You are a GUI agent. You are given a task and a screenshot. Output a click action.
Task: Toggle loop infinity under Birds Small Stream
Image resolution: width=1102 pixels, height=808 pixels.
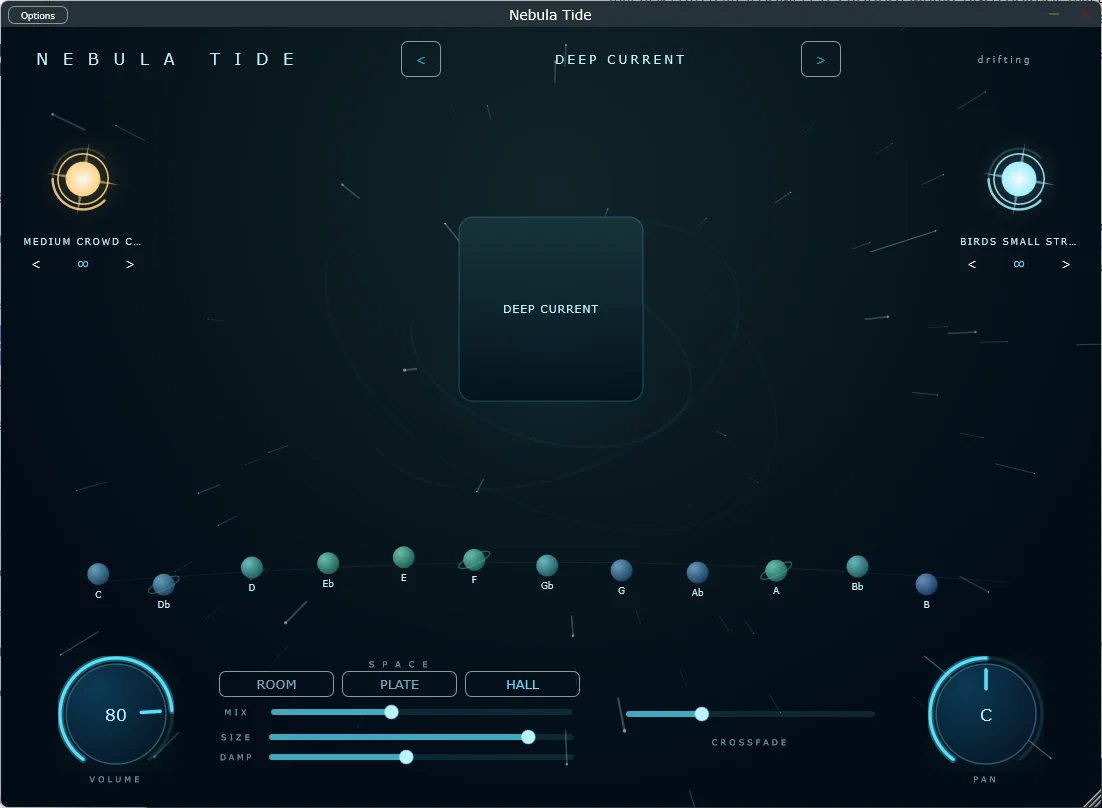(1019, 264)
